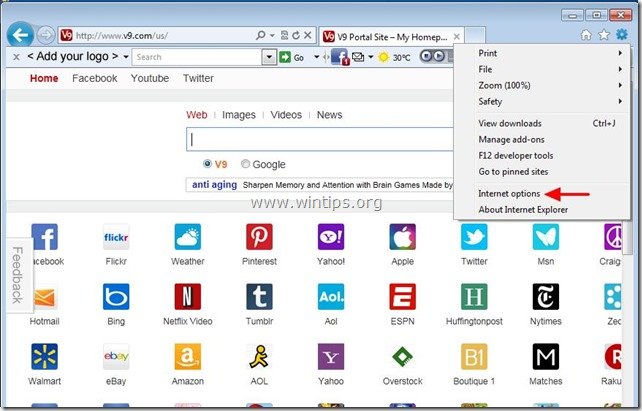Open the Overstock shortcut icon
The image size is (642, 411).
[x=402, y=357]
